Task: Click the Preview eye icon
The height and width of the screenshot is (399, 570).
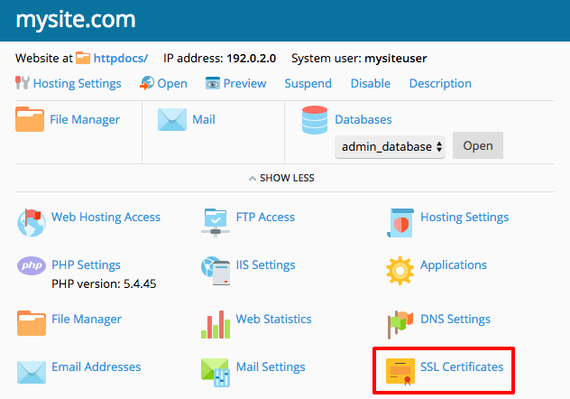Action: coord(213,83)
